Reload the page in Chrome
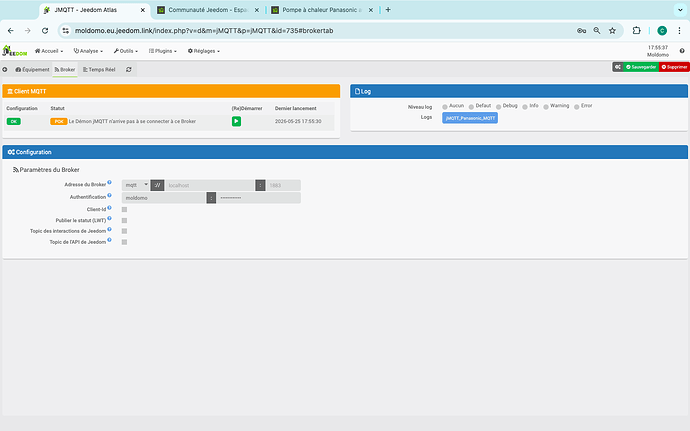The width and height of the screenshot is (690, 431). 45,31
